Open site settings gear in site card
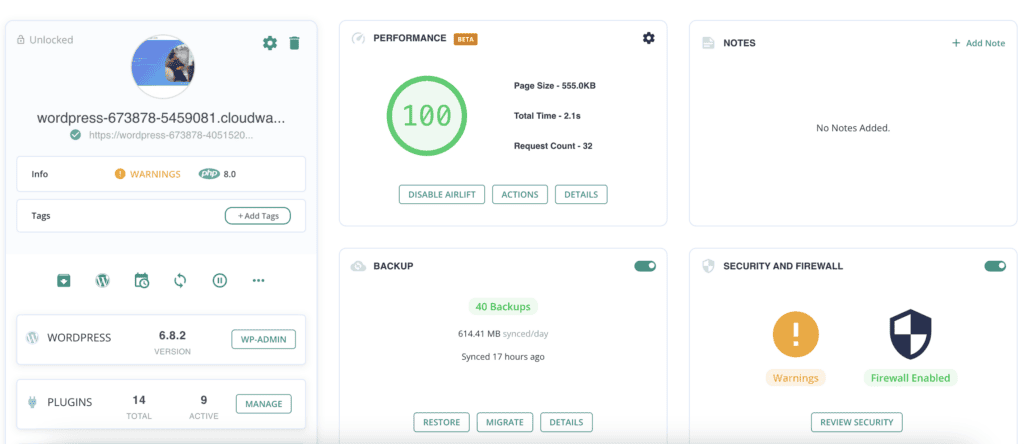Viewport: 1024px width, 444px height. click(x=270, y=43)
